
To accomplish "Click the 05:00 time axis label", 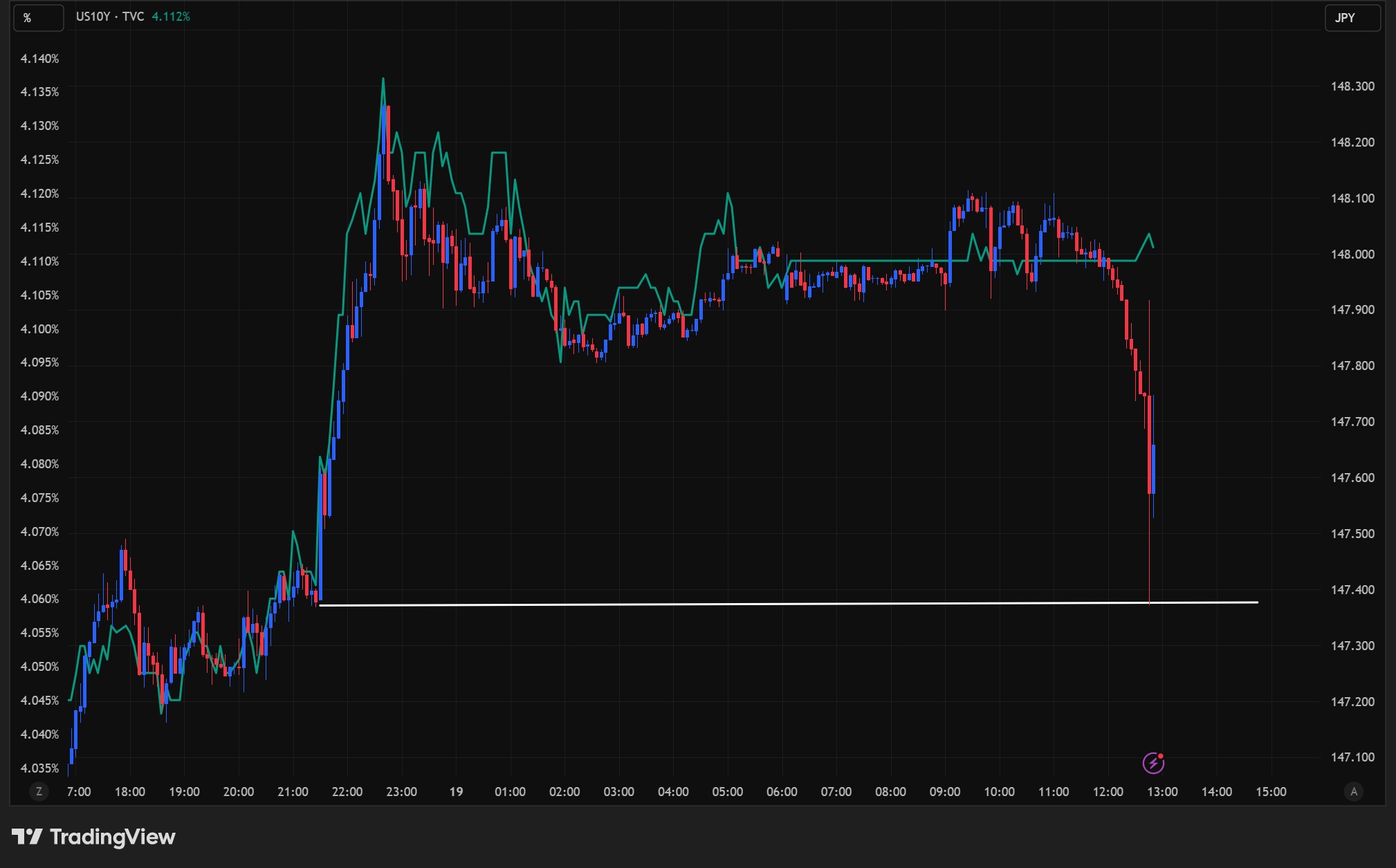I will [x=727, y=791].
